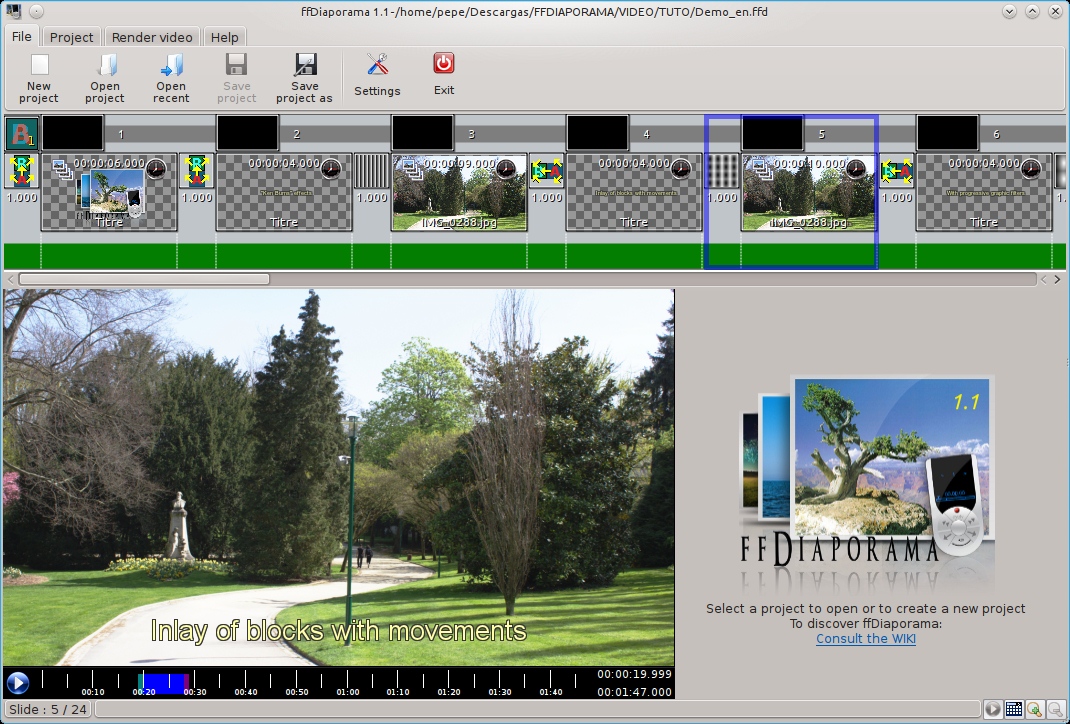Click the clock icon on slide 5
The image size is (1070, 724).
(x=856, y=168)
